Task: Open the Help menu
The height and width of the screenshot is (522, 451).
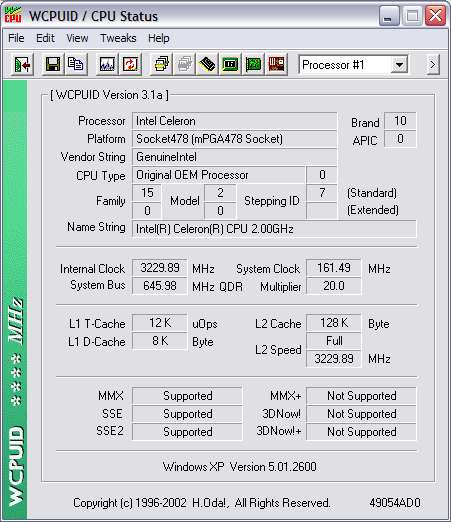Action: pos(159,38)
